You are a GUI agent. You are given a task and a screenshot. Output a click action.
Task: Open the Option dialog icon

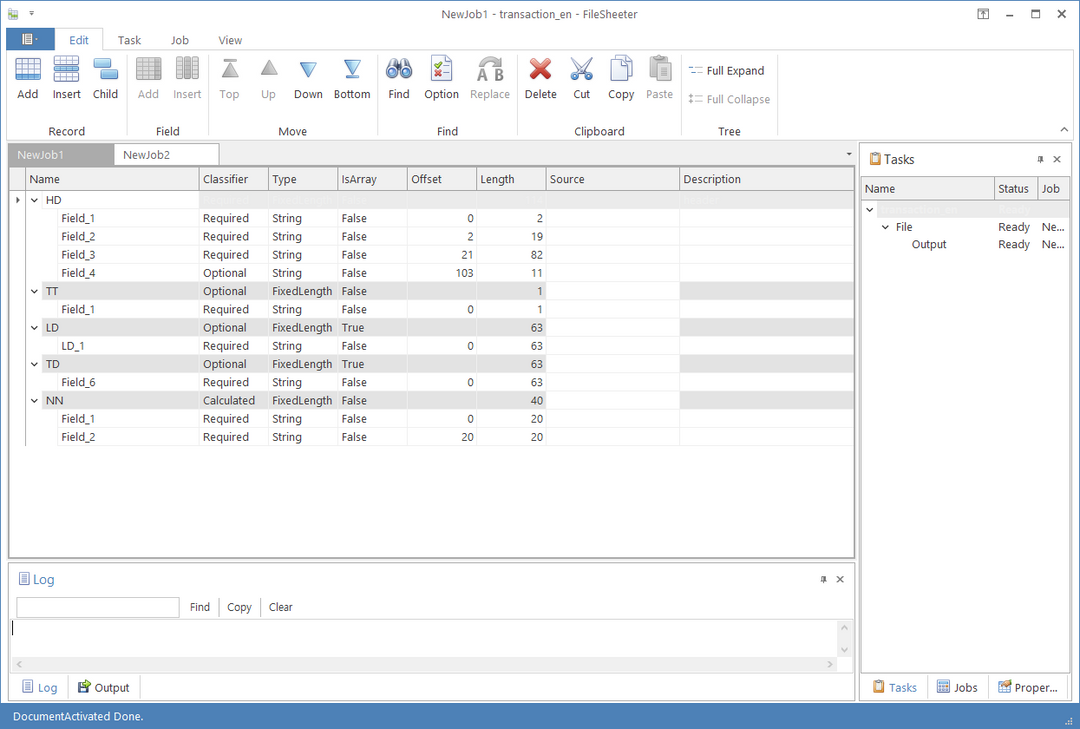[441, 70]
